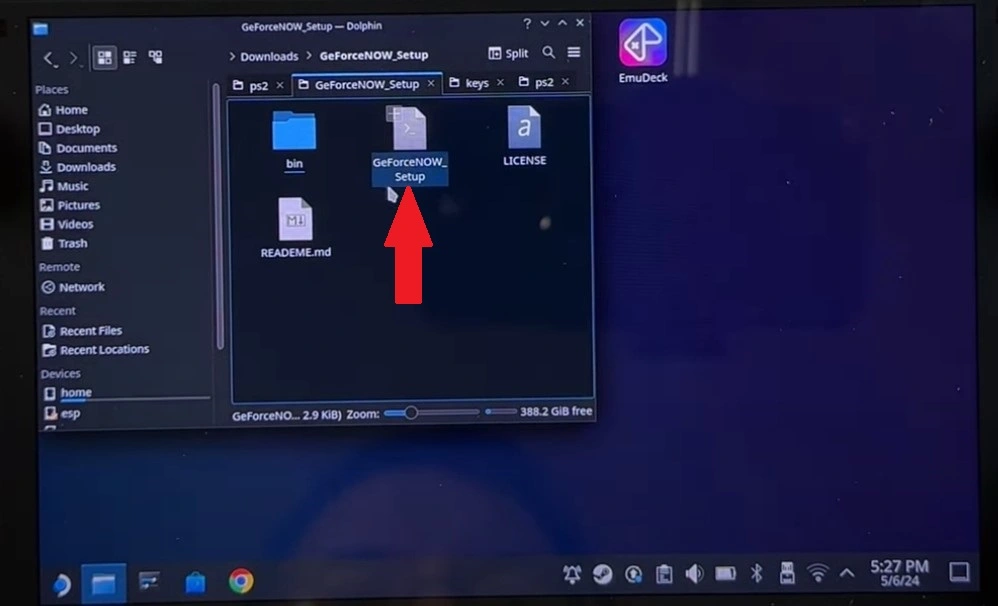The width and height of the screenshot is (998, 606).
Task: Open Music in Places
Action: [x=64, y=187]
